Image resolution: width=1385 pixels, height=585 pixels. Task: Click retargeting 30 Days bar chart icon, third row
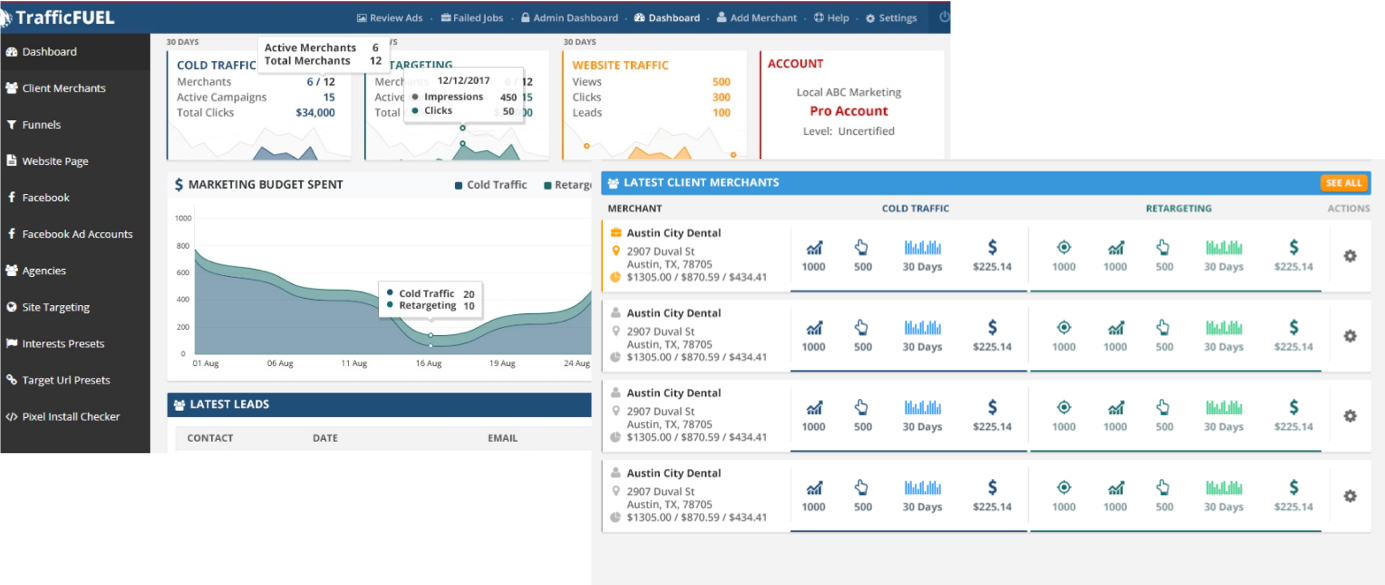(1223, 407)
